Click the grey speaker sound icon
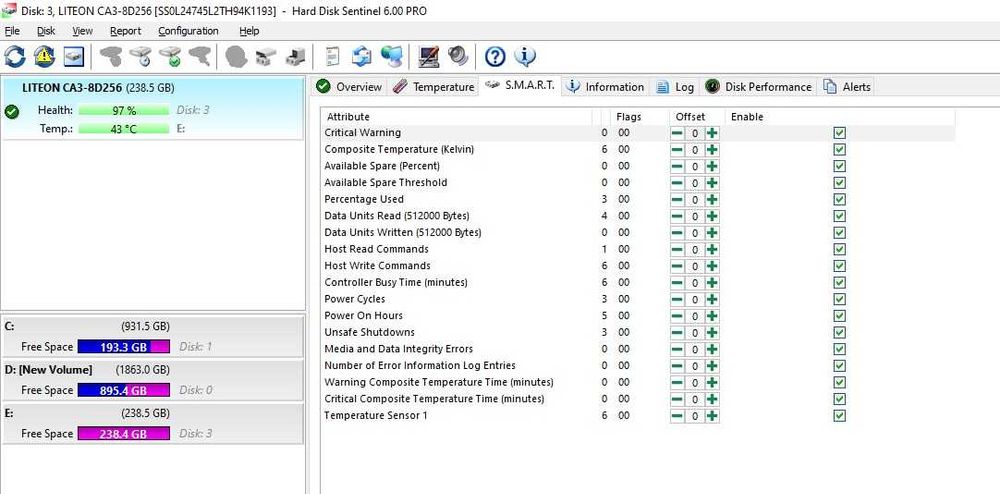The image size is (1000, 494). 458,57
